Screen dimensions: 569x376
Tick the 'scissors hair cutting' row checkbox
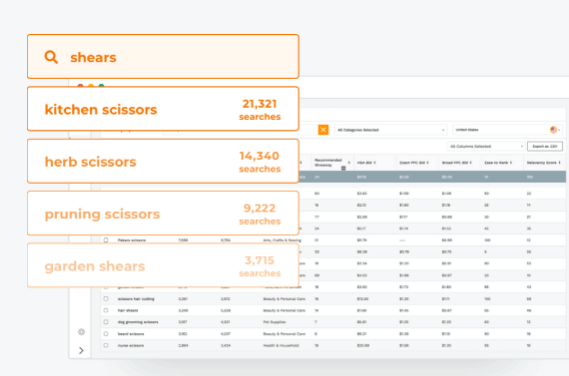pyautogui.click(x=106, y=299)
